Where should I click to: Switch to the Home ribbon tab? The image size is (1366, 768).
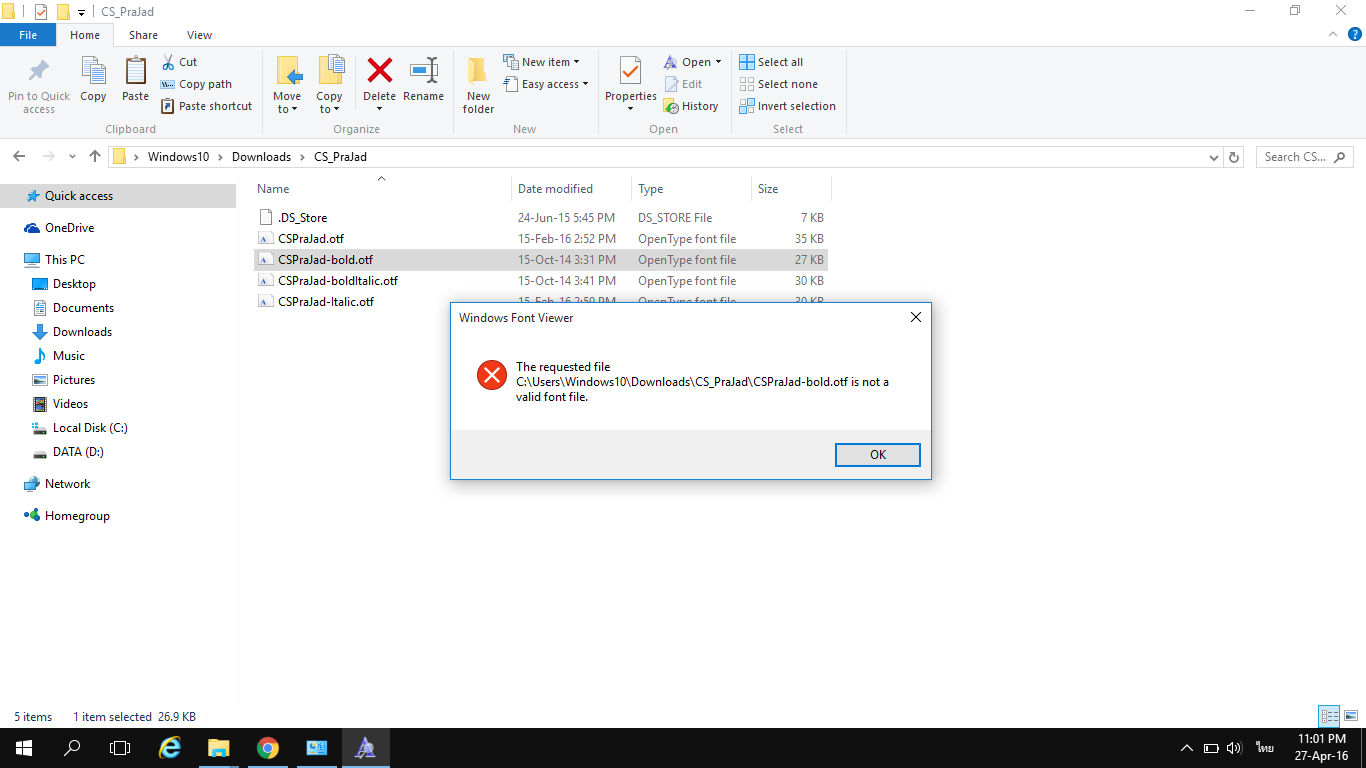pyautogui.click(x=85, y=35)
